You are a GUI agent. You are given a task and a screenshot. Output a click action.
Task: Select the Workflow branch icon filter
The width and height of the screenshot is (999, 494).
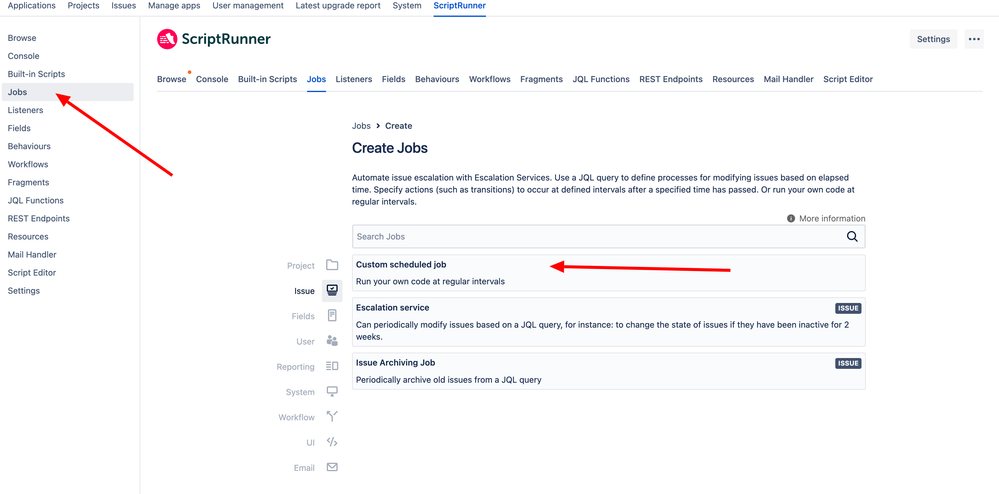[332, 417]
